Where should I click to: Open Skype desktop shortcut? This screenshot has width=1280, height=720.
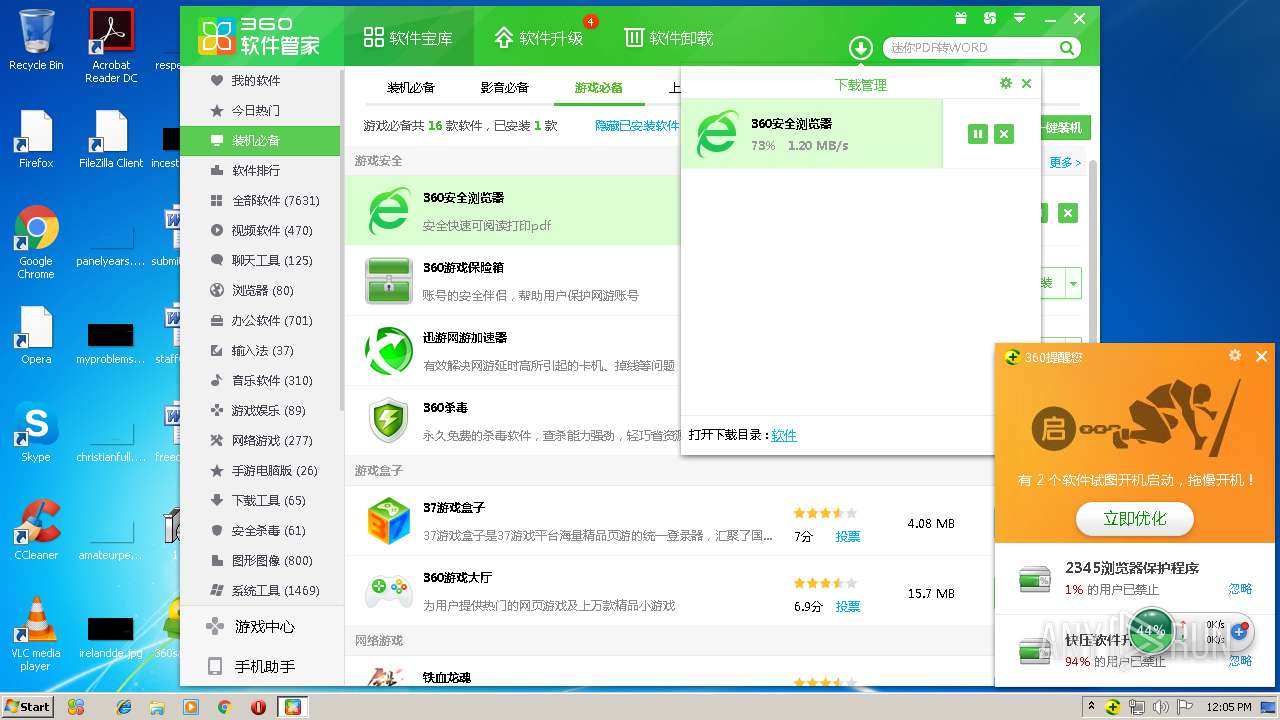[x=36, y=431]
